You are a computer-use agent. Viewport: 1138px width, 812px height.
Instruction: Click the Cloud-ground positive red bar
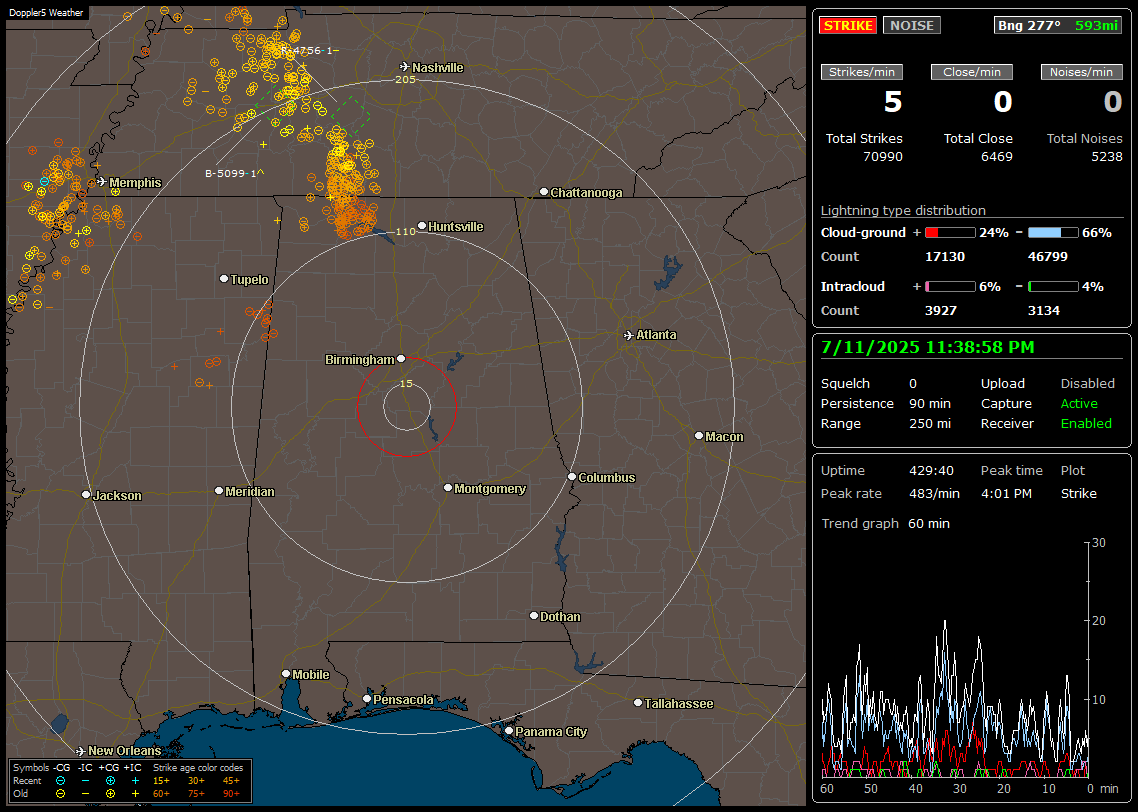point(950,232)
